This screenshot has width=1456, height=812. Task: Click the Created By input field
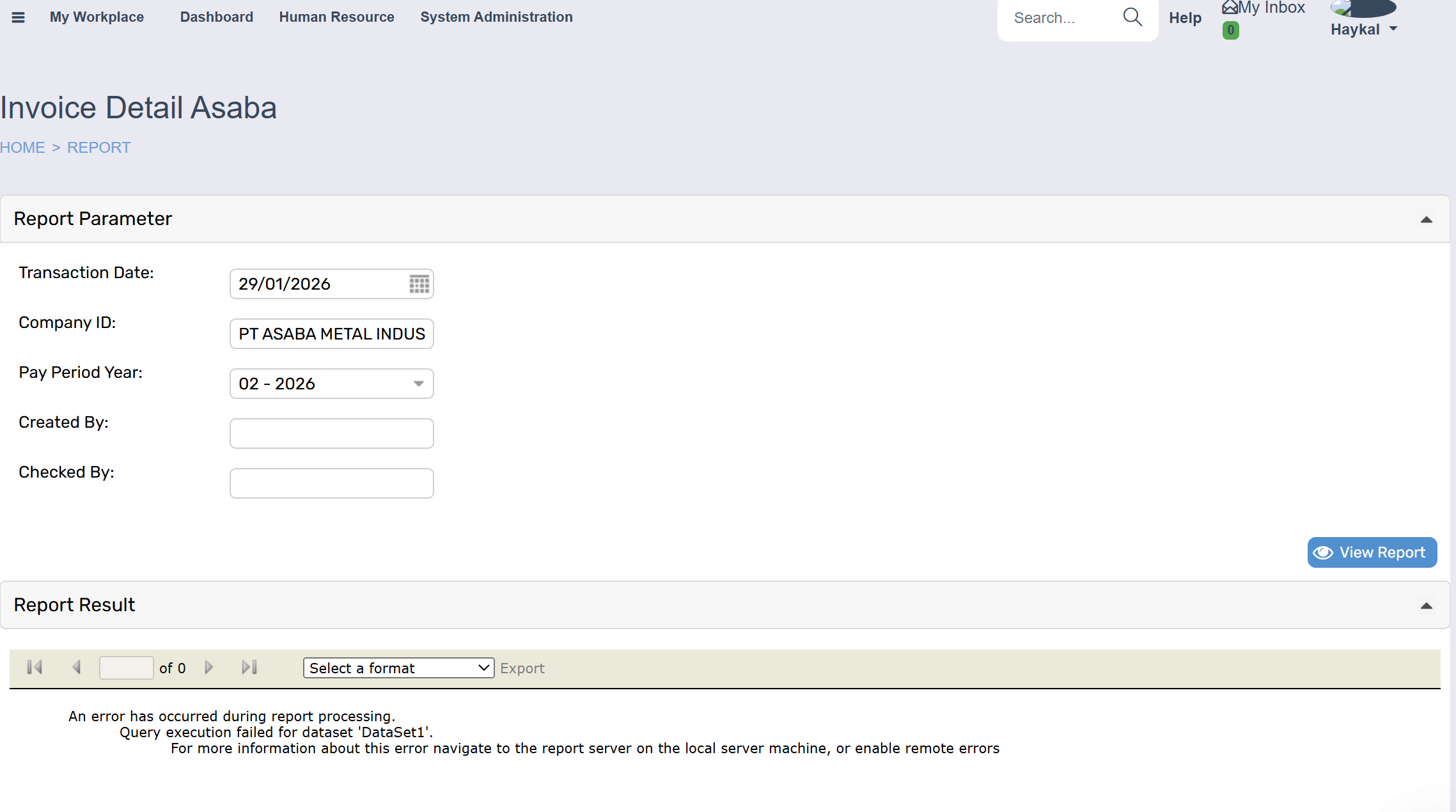pyautogui.click(x=331, y=433)
